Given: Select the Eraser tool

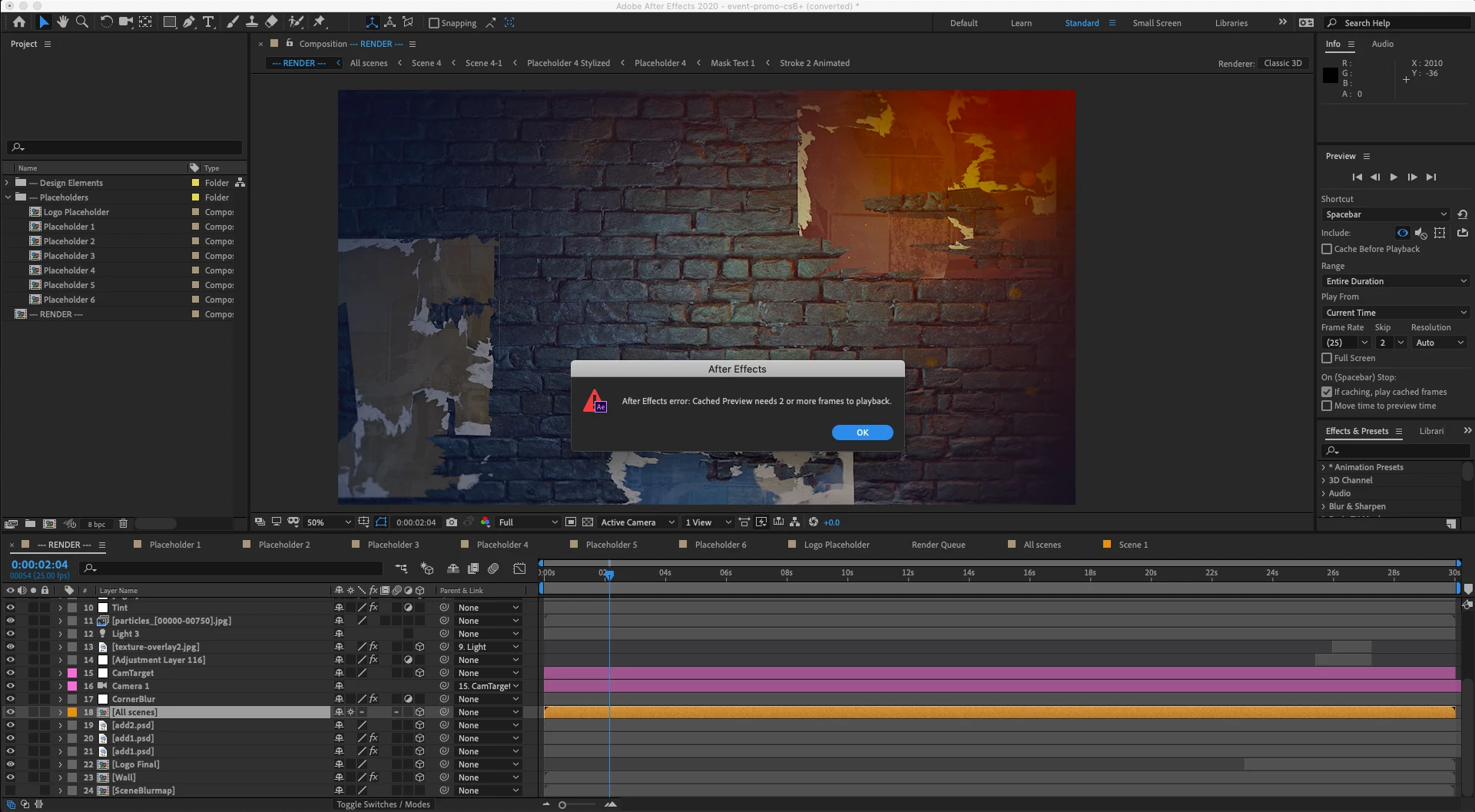Looking at the screenshot, I should (271, 22).
